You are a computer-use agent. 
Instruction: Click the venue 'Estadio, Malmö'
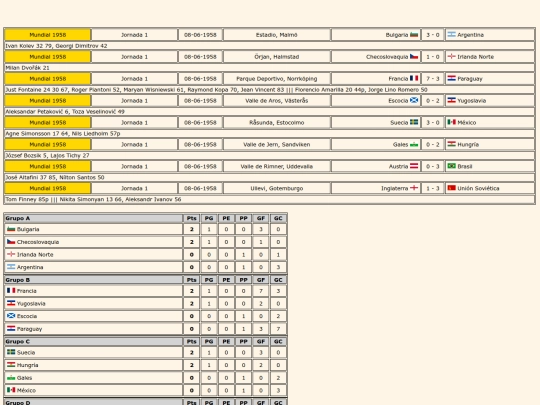click(277, 35)
